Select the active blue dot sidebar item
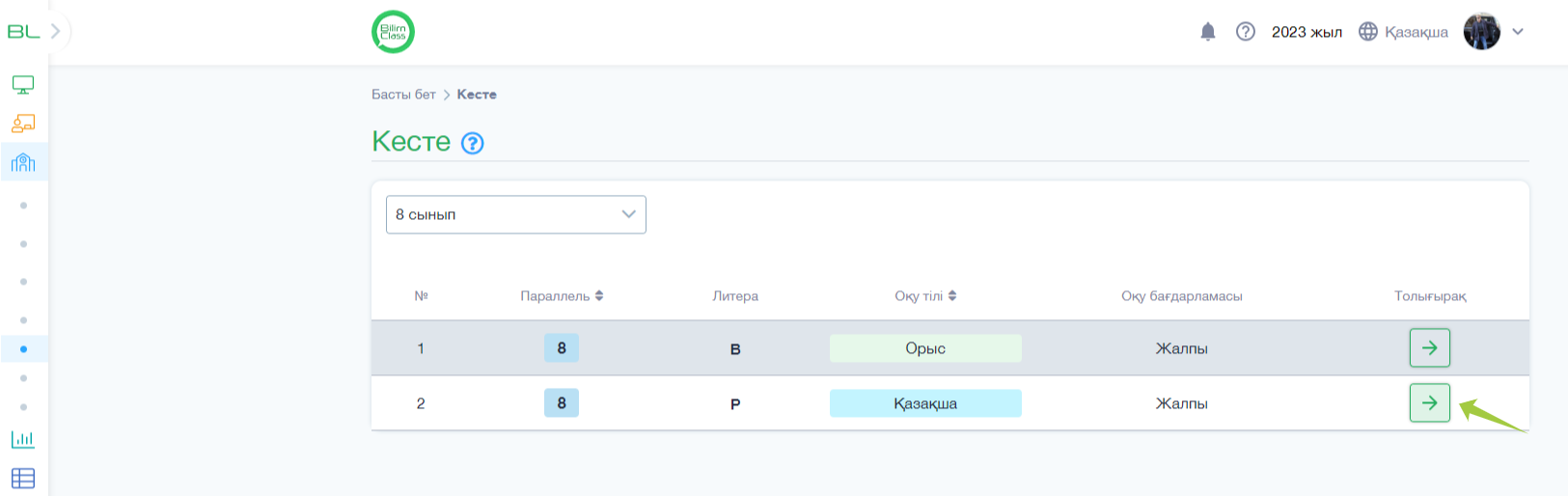The height and width of the screenshot is (496, 1568). (23, 349)
